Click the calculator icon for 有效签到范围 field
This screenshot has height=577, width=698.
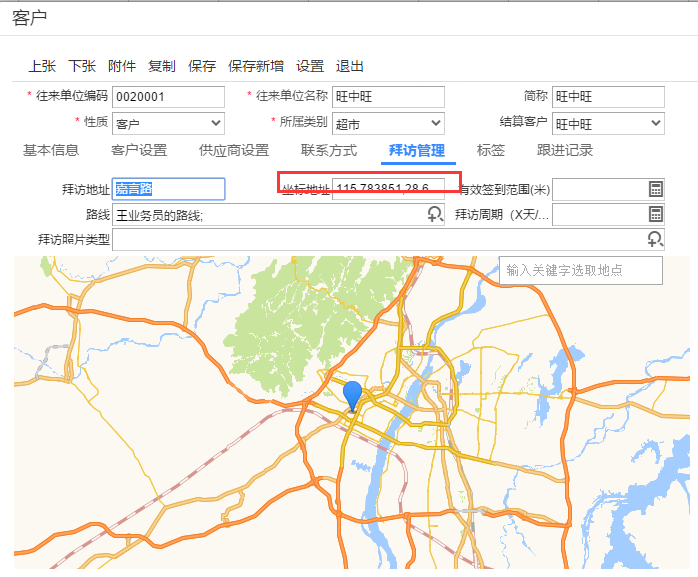pos(656,189)
